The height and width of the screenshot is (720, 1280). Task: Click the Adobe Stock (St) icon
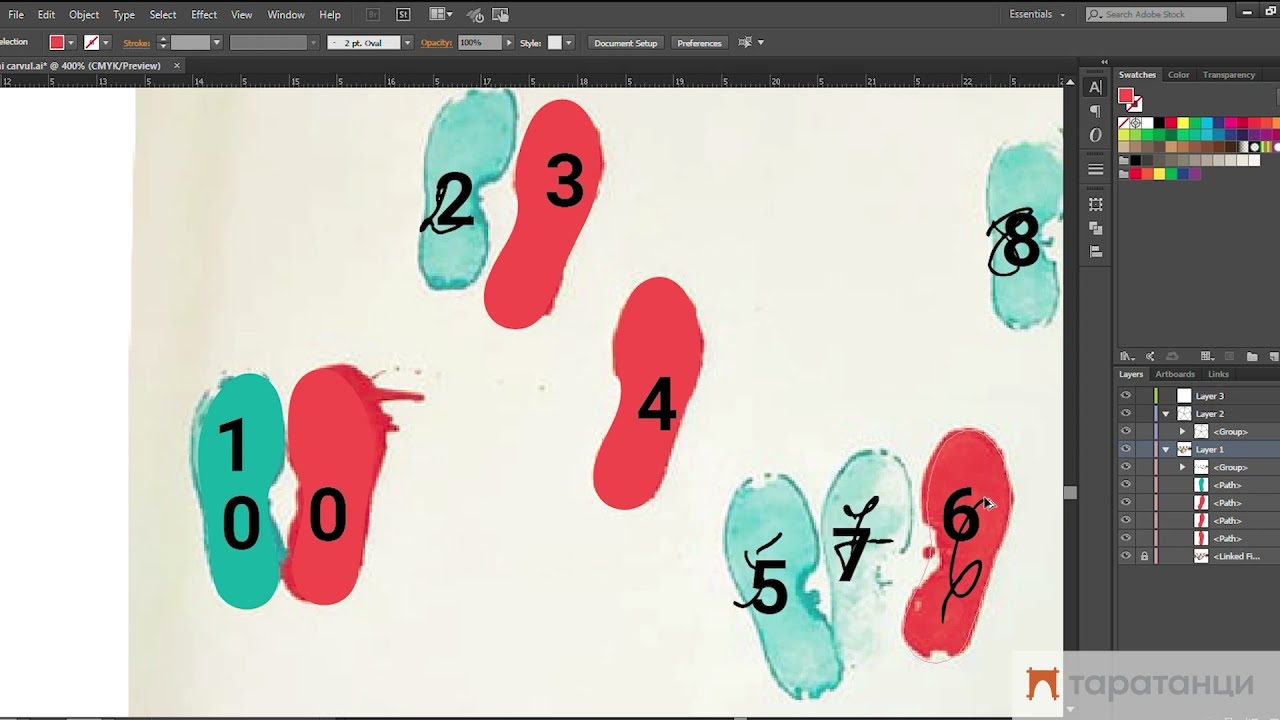click(x=403, y=15)
